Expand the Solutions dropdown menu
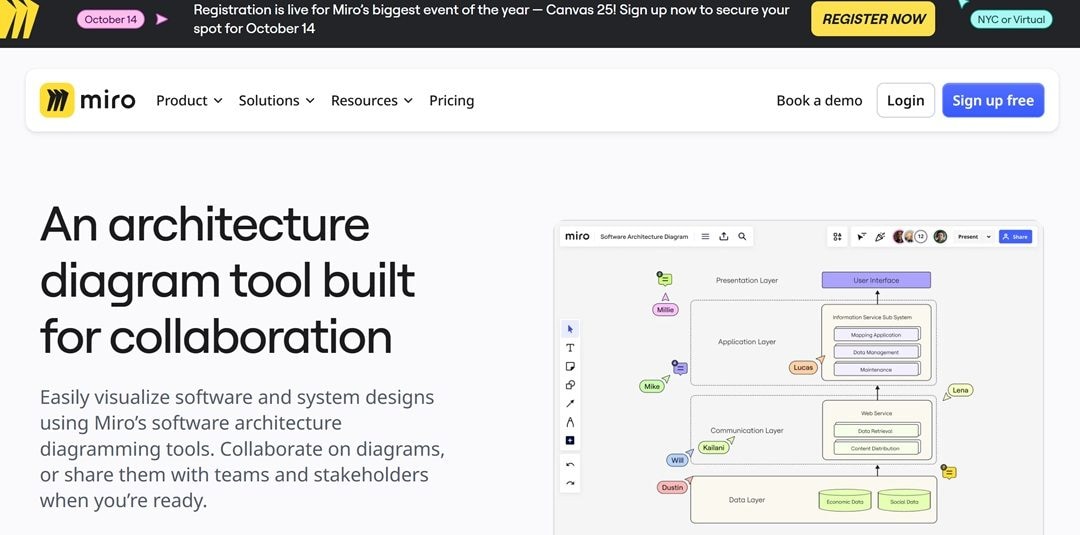 pos(276,101)
